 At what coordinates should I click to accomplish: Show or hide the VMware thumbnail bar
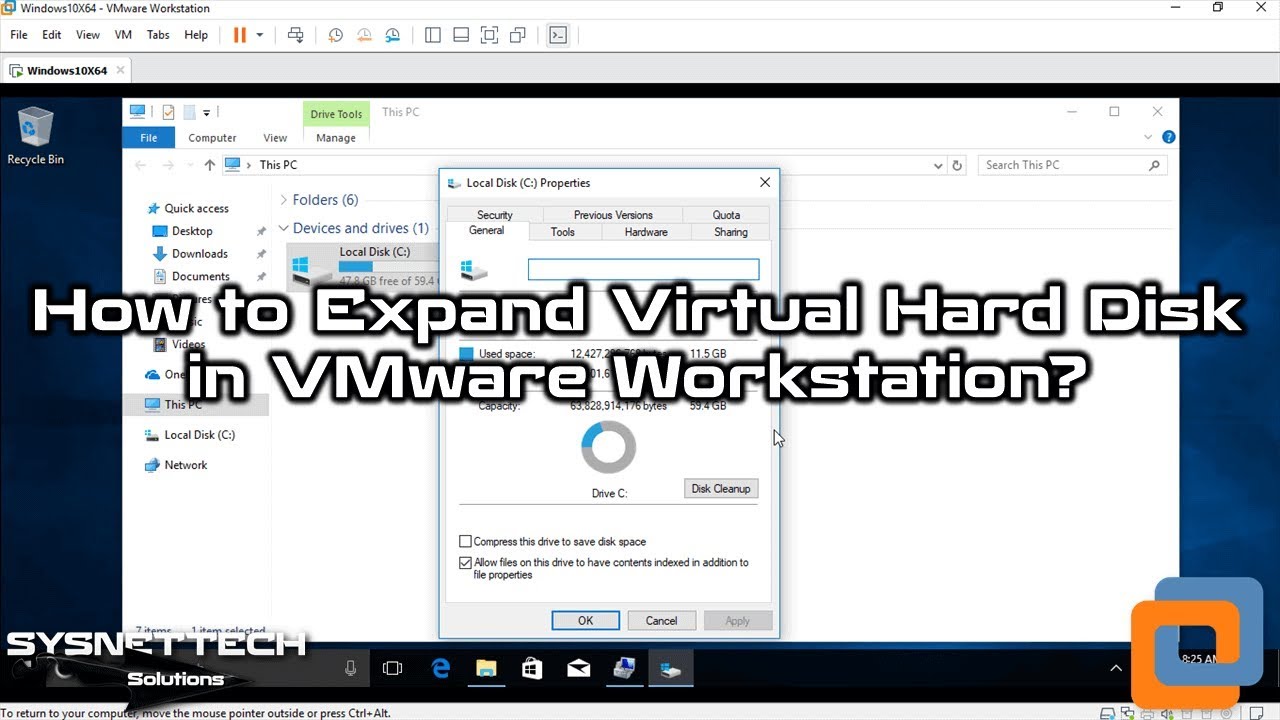click(461, 34)
